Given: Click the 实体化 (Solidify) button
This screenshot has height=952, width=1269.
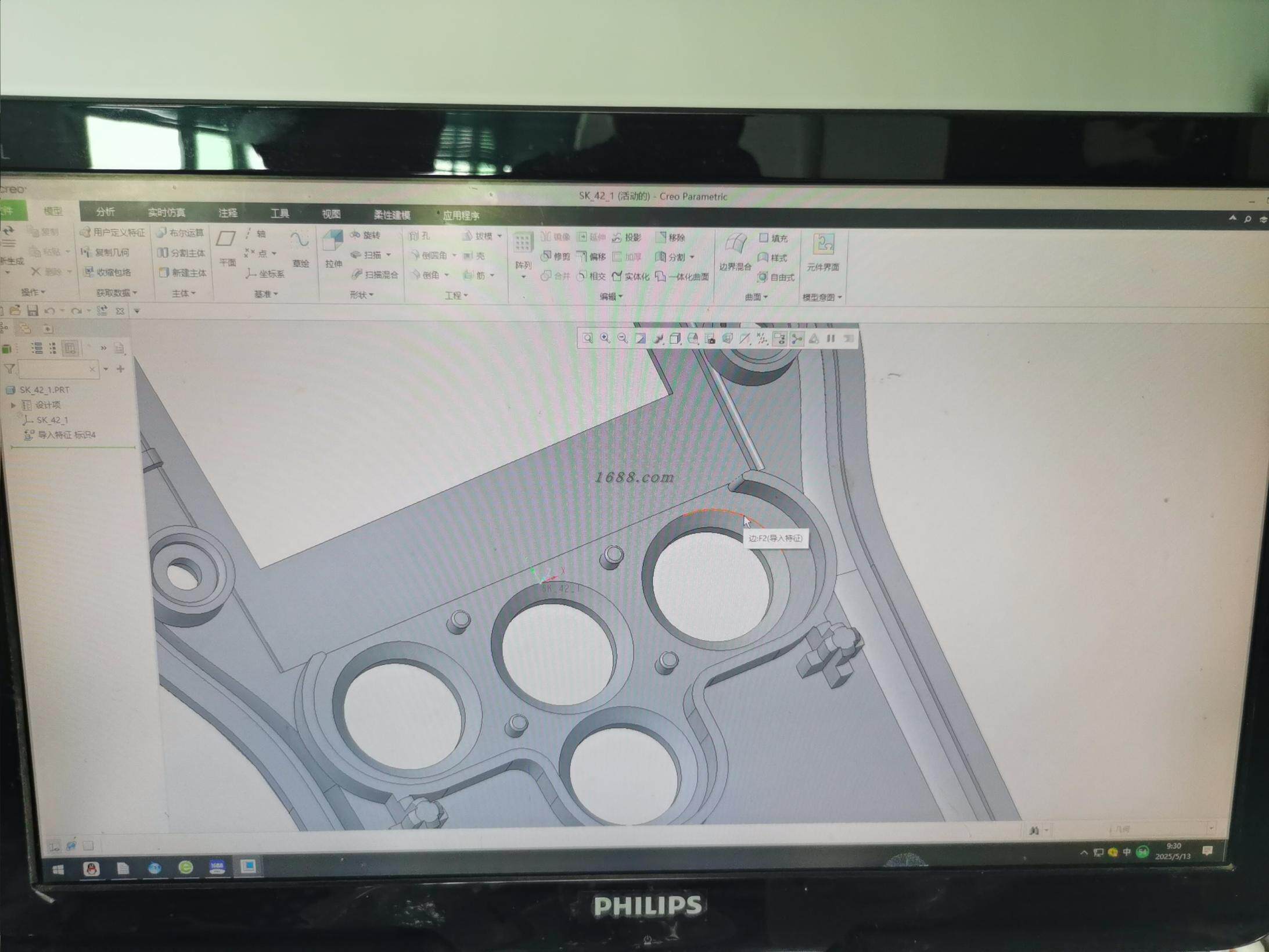Looking at the screenshot, I should pos(631,276).
